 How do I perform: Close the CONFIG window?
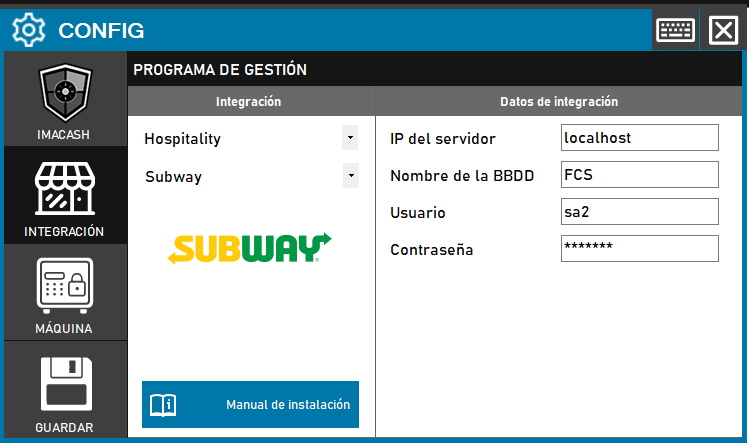pos(722,30)
